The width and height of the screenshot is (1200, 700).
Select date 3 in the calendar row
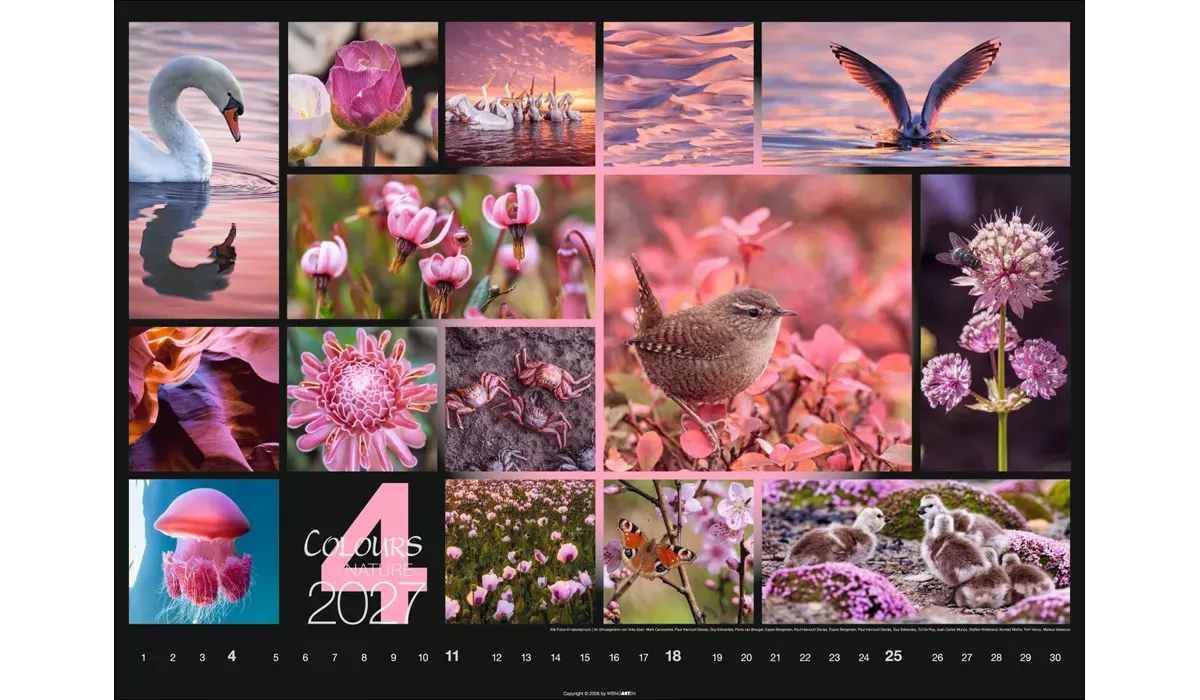pyautogui.click(x=202, y=657)
